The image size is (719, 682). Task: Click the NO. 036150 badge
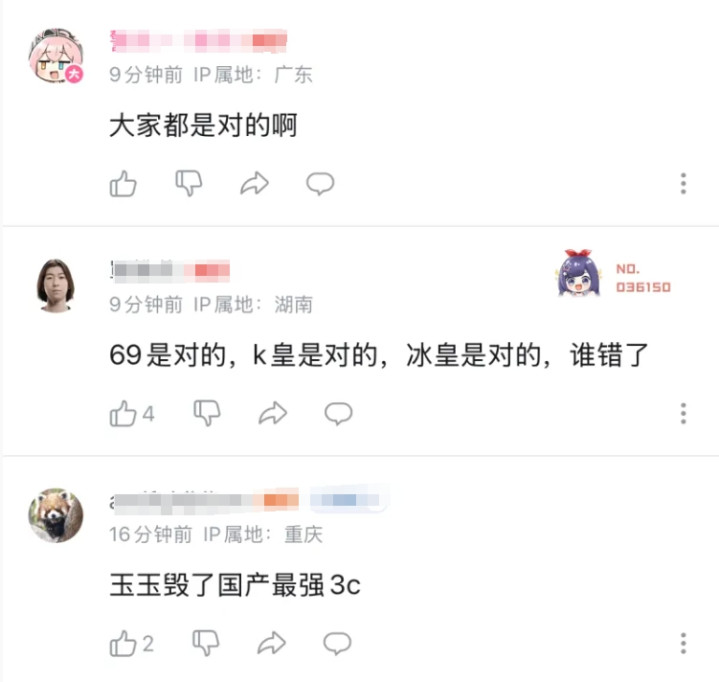(614, 276)
